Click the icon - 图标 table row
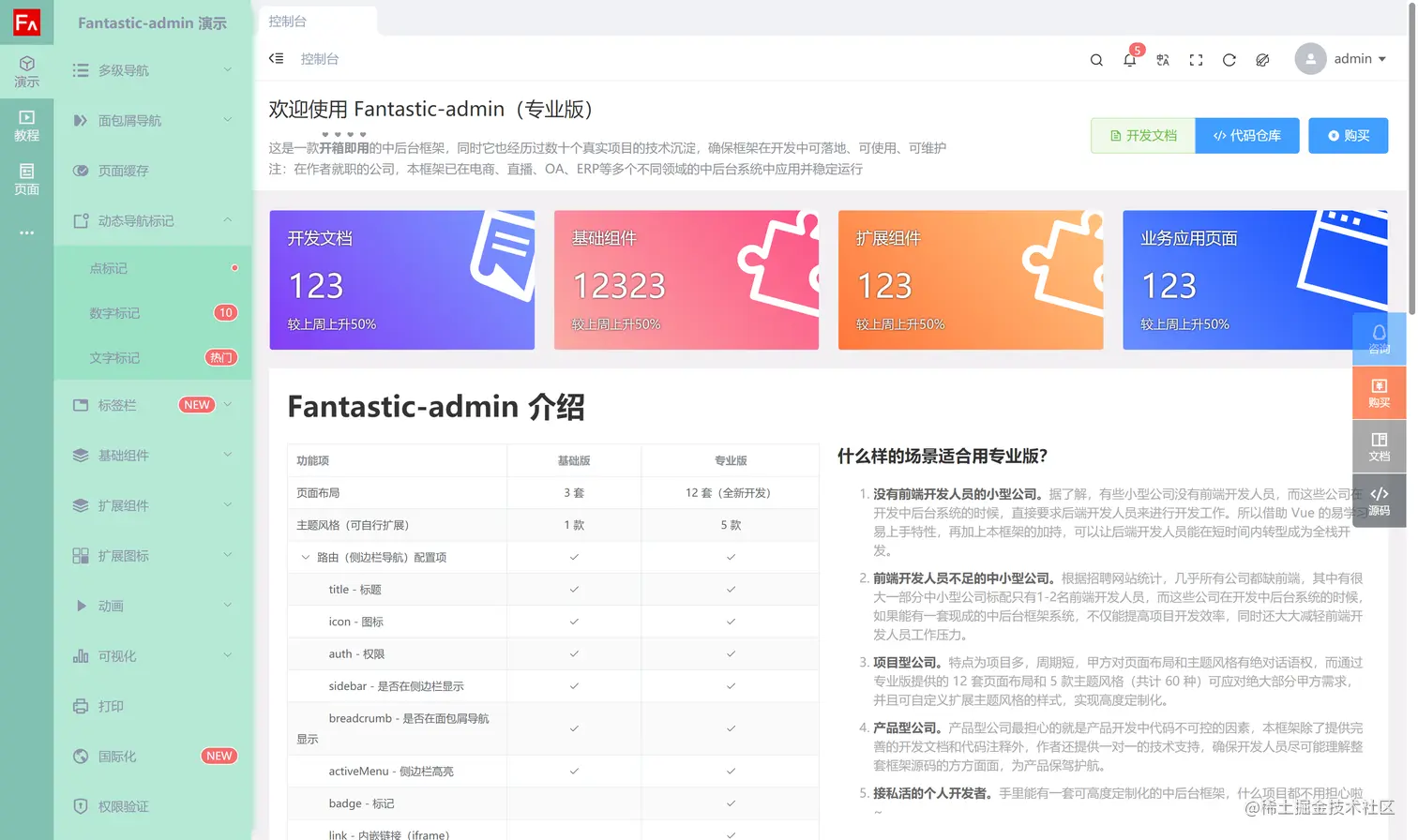The width and height of the screenshot is (1418, 840). [553, 622]
